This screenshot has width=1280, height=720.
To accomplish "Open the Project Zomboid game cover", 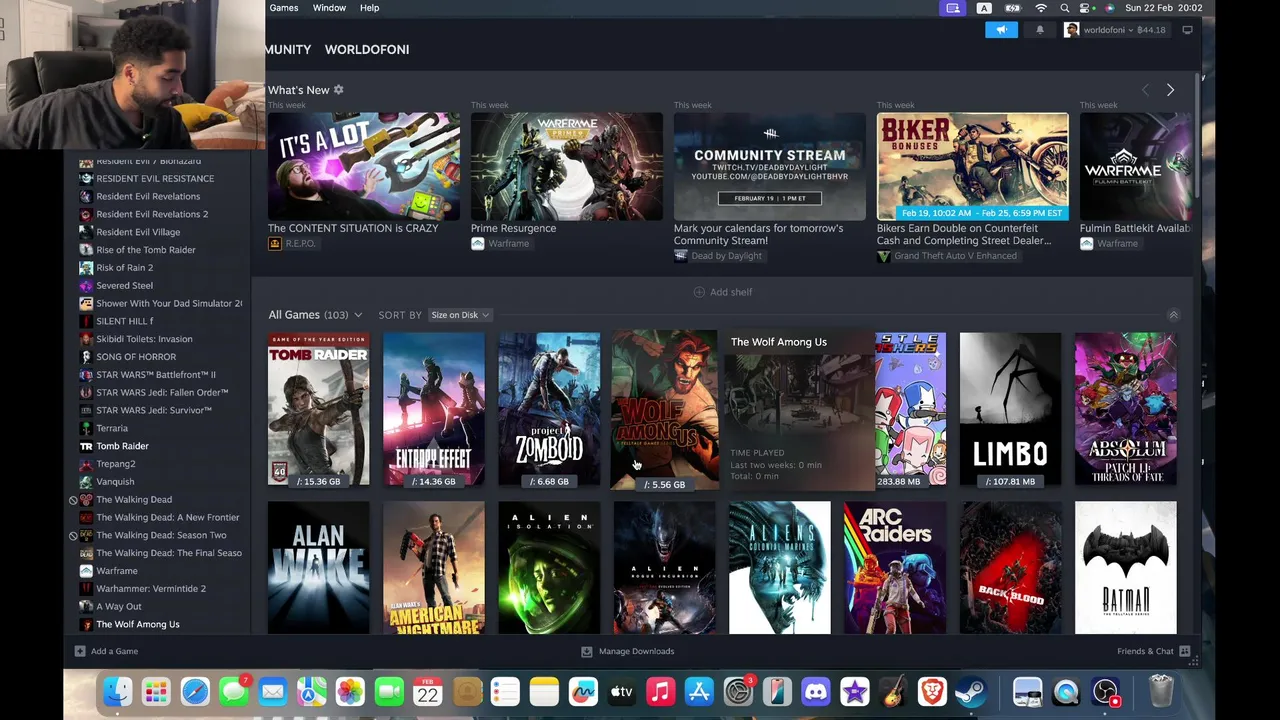I will pyautogui.click(x=549, y=409).
